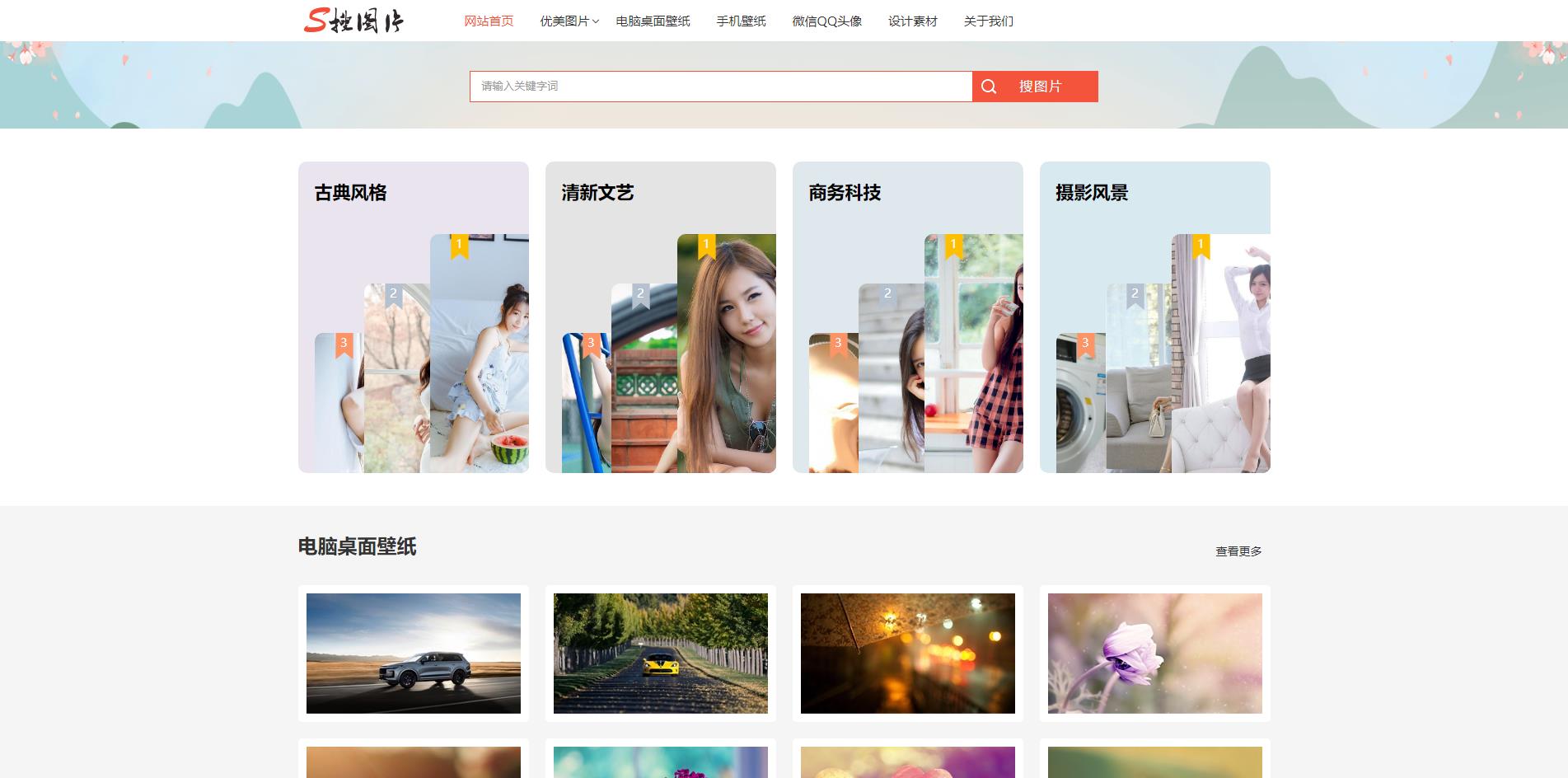Click rank 1 ribbon badge in 古典风格 card
The height and width of the screenshot is (778, 1568).
click(x=460, y=246)
